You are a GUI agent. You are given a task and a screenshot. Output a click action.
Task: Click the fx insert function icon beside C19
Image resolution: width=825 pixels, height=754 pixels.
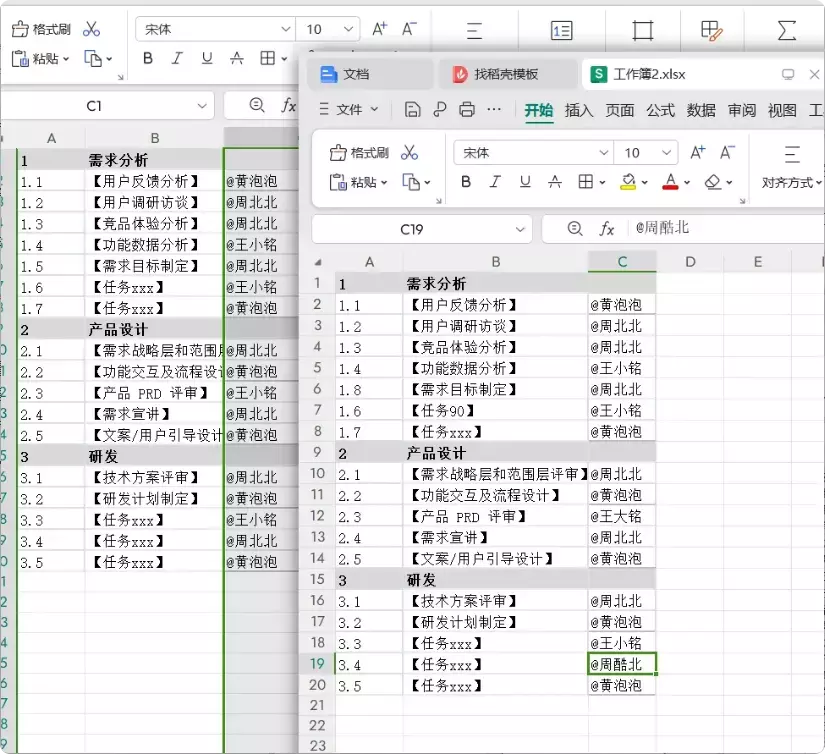pyautogui.click(x=606, y=229)
